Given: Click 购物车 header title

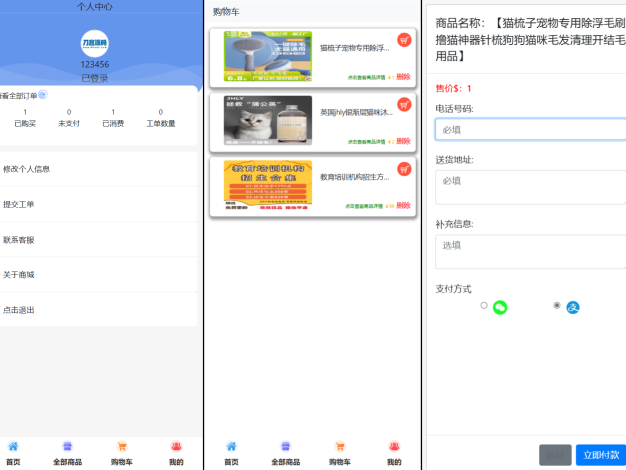Looking at the screenshot, I should (226, 12).
